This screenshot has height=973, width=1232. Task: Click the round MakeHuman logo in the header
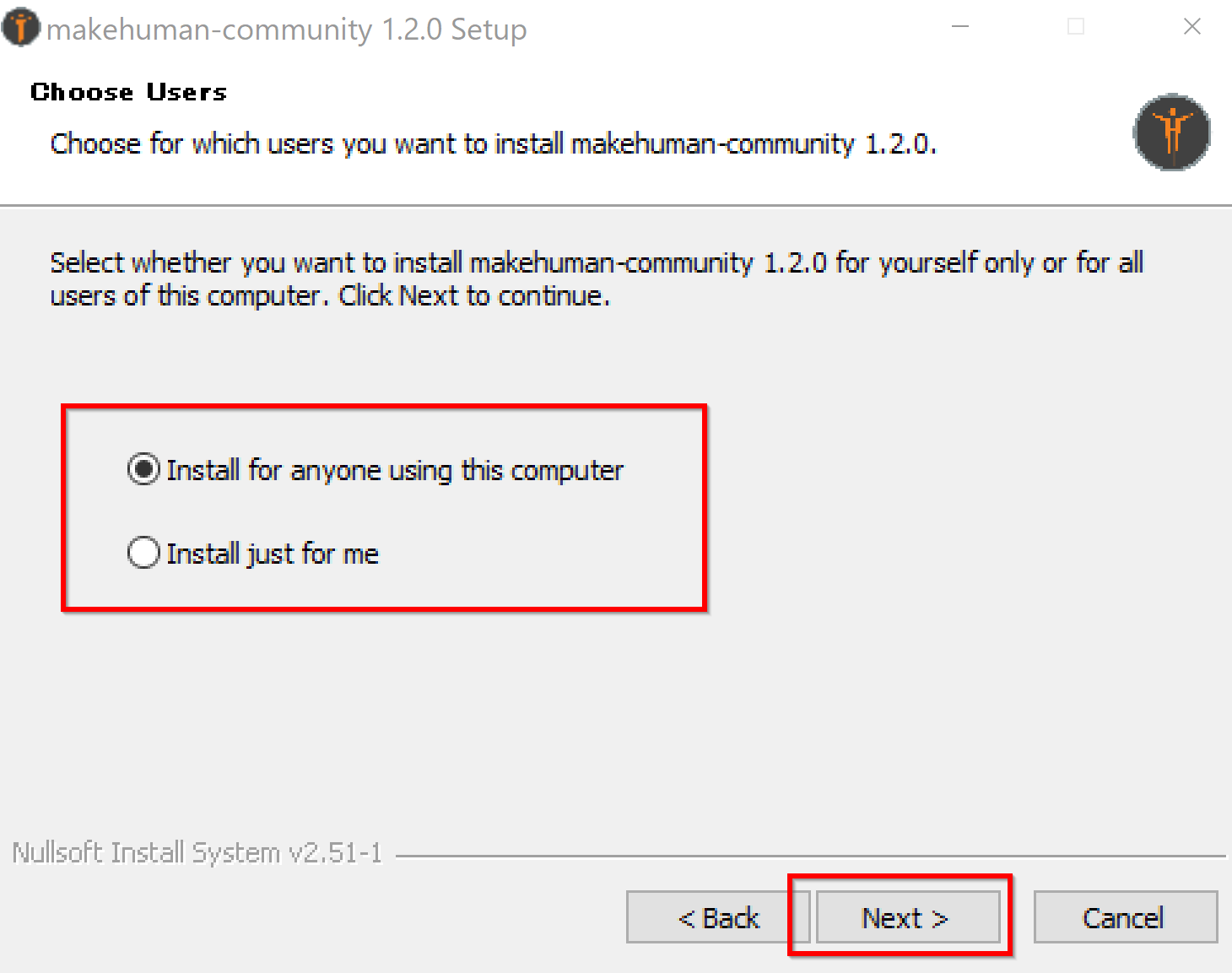coord(1171,132)
